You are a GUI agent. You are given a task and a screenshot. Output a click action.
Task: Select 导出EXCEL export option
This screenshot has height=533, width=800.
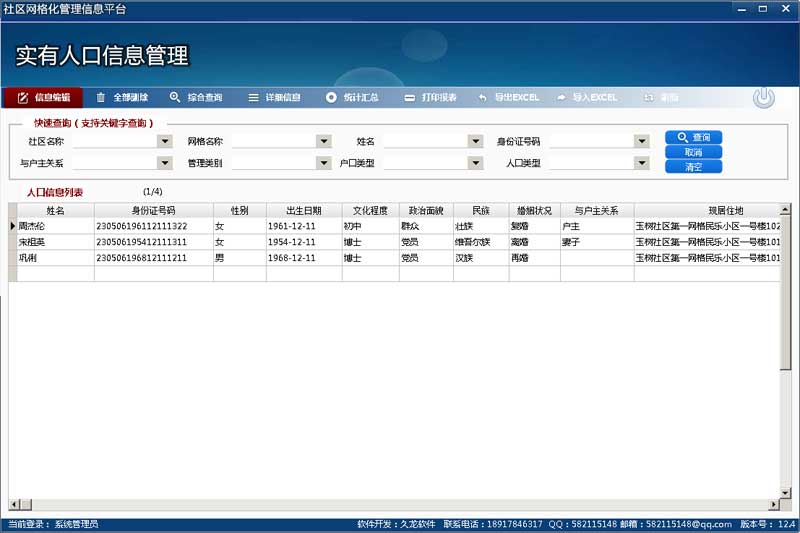click(508, 97)
